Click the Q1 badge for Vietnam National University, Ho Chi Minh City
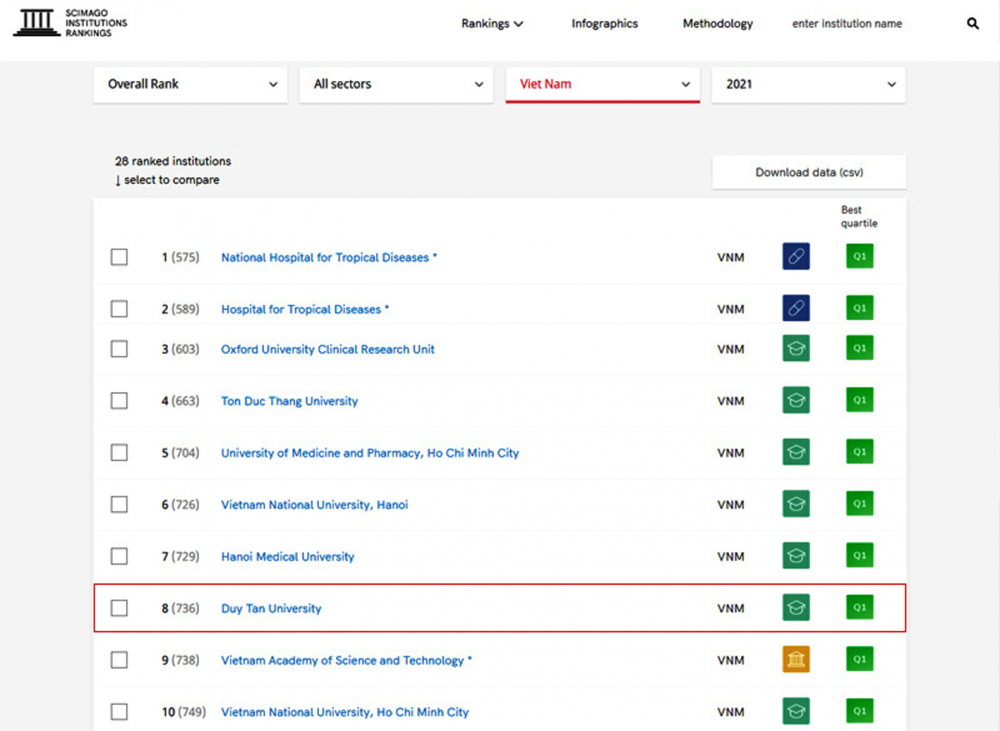The height and width of the screenshot is (731, 1000). click(x=860, y=711)
